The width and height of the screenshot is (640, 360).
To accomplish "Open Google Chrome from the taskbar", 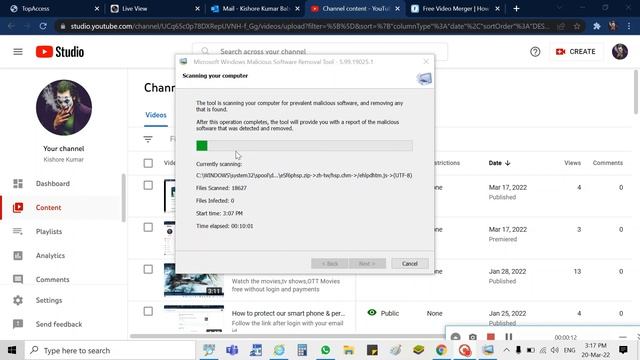I will click(441, 350).
